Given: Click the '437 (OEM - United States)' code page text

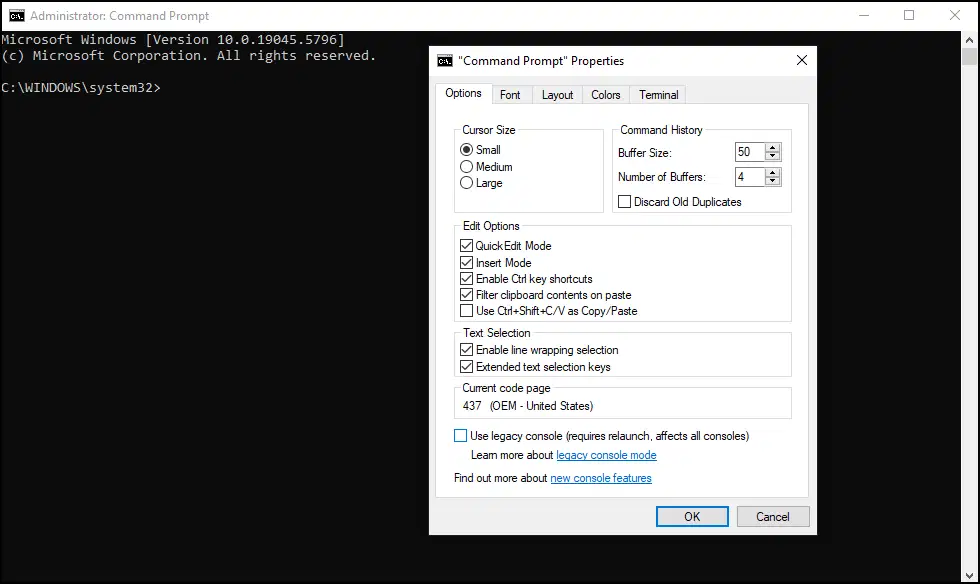Looking at the screenshot, I should (528, 406).
